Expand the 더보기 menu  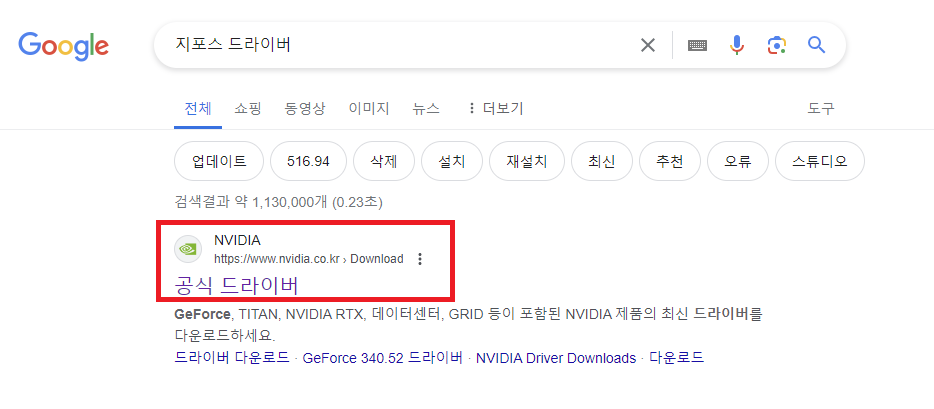coord(496,108)
